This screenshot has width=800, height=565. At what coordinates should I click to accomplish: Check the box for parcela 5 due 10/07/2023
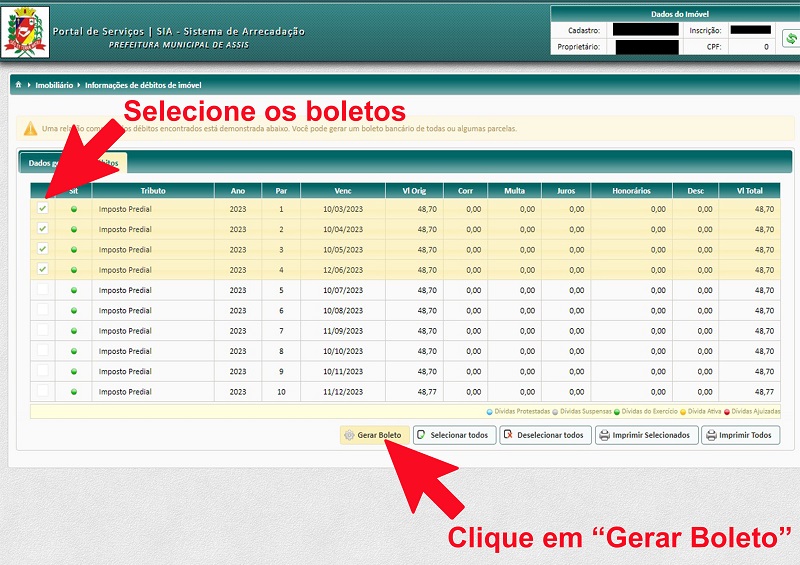(43, 289)
